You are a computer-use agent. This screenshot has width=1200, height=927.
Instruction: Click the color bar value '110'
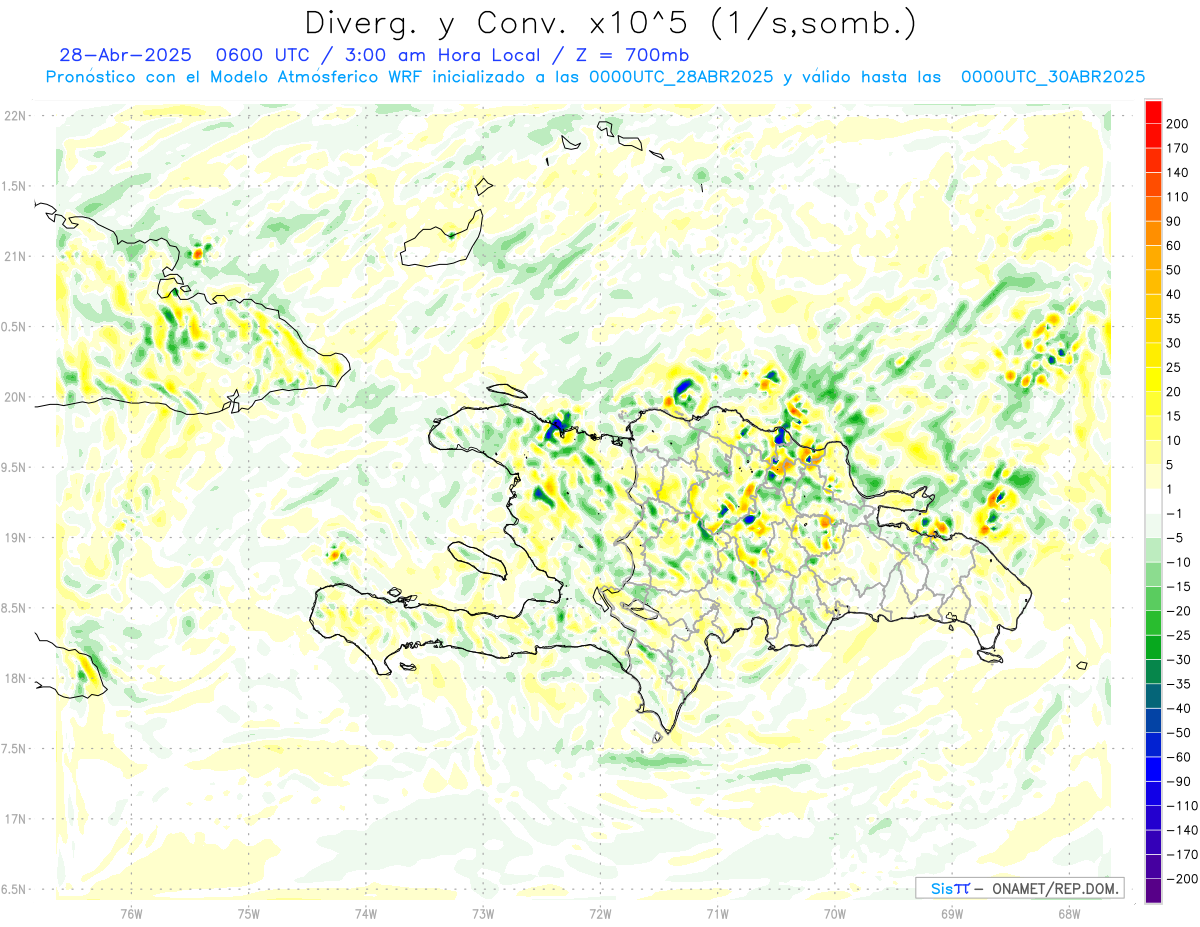pos(1177,197)
